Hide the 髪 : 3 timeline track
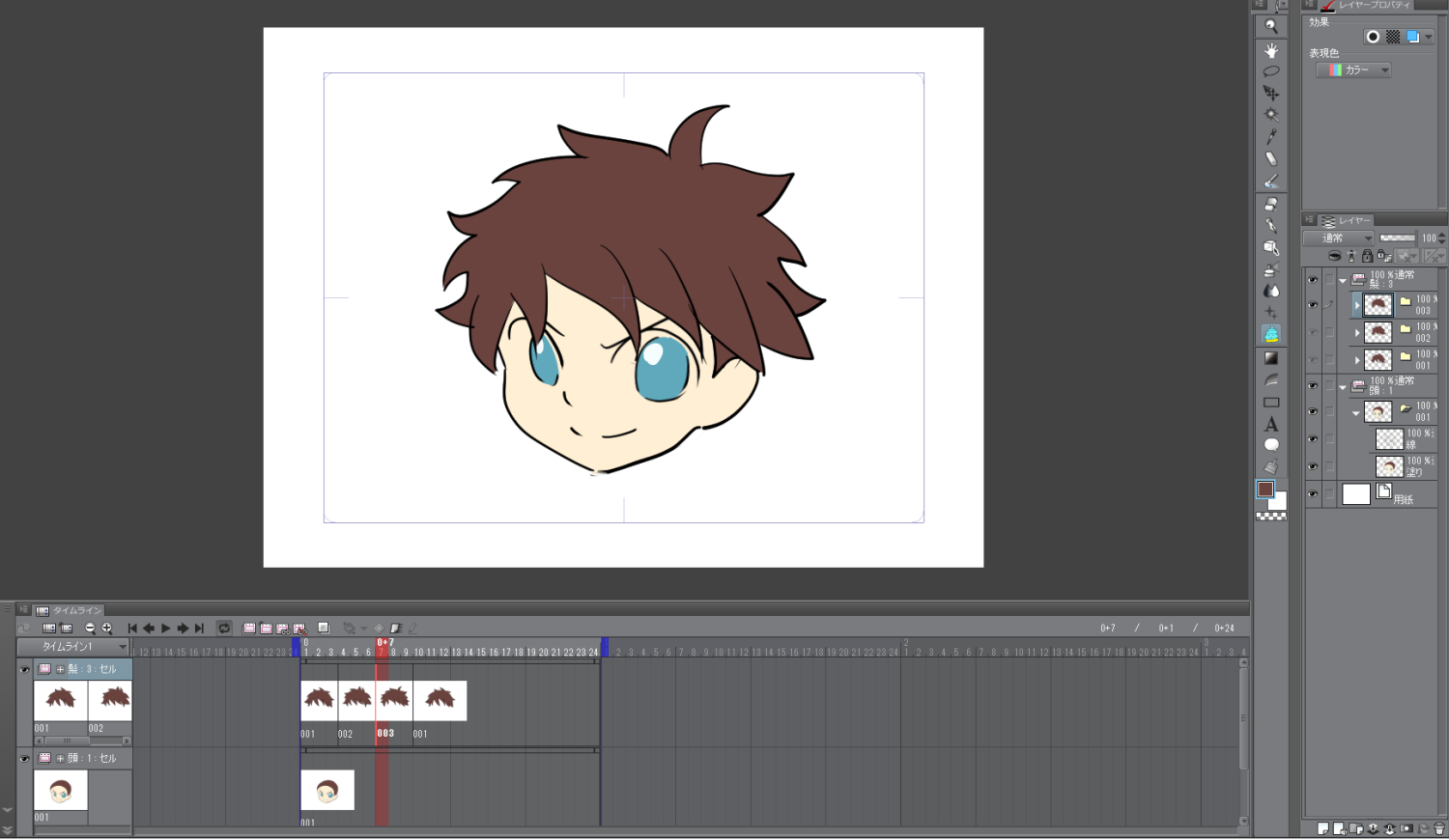The image size is (1449, 840). tap(24, 669)
